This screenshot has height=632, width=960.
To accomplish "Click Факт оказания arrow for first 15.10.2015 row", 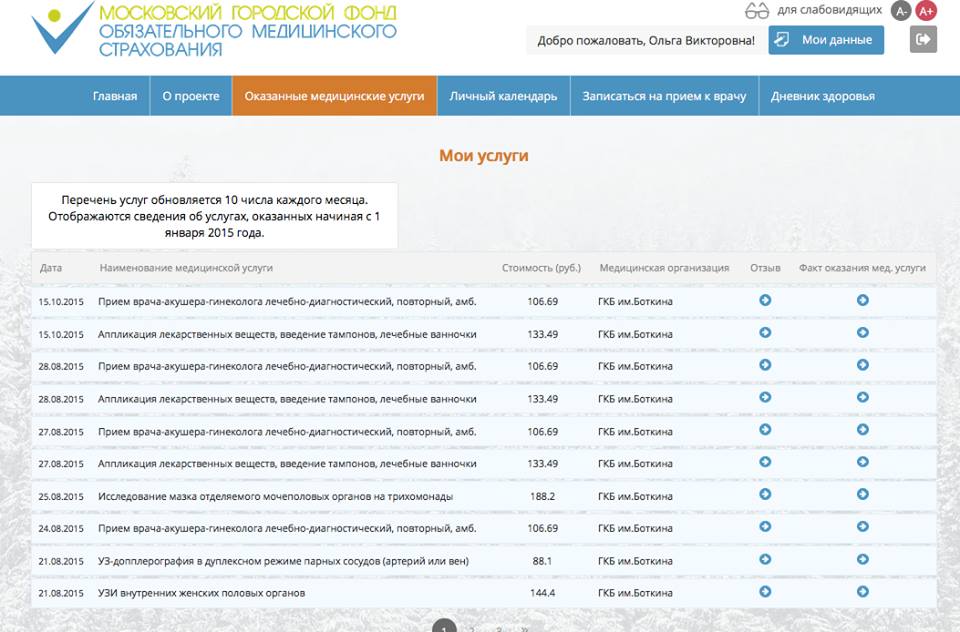I will coord(862,300).
